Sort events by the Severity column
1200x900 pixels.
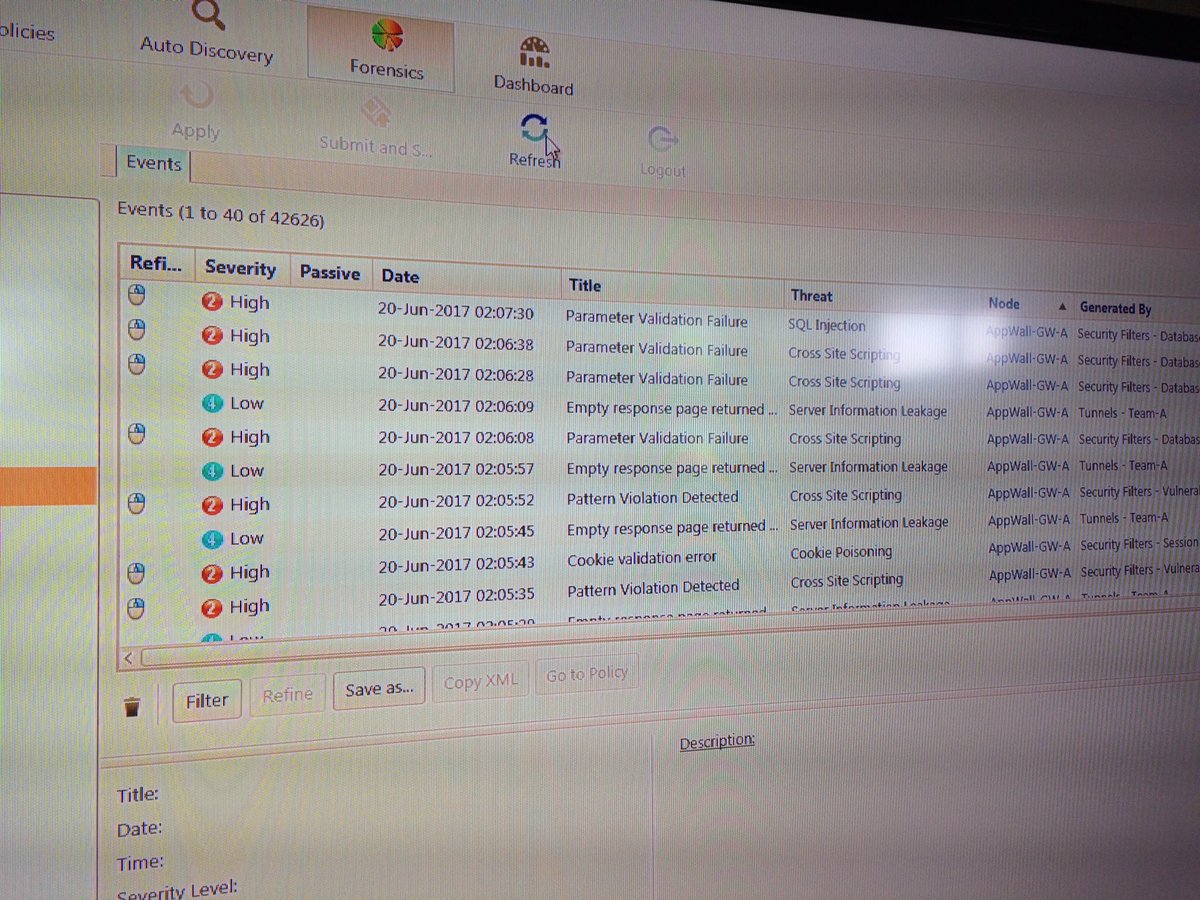point(240,268)
